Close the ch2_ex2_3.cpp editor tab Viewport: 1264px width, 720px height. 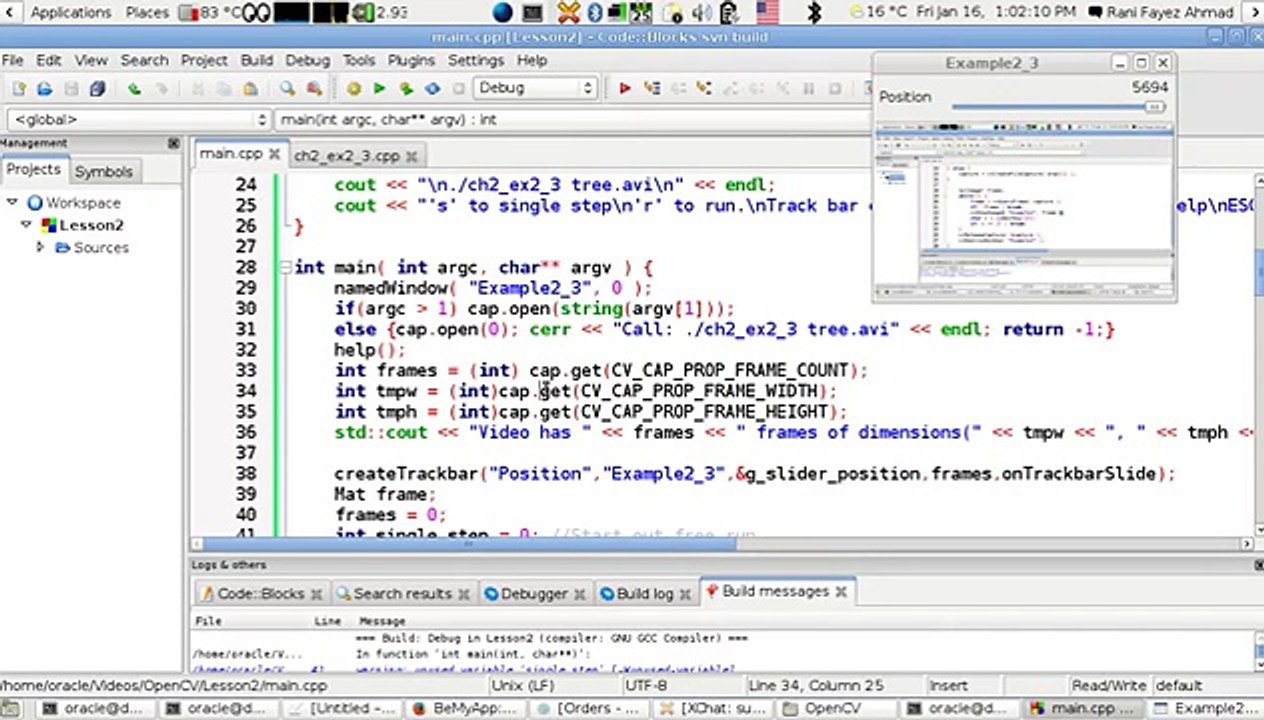click(x=412, y=156)
